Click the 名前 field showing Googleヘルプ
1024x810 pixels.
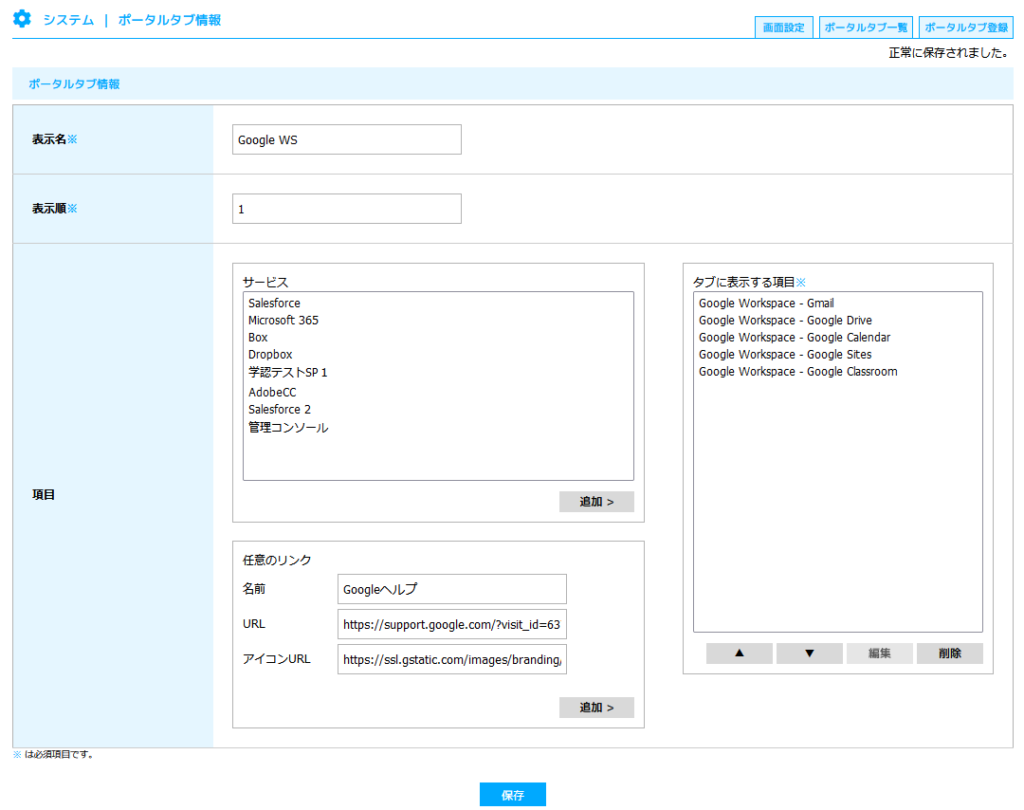451,589
